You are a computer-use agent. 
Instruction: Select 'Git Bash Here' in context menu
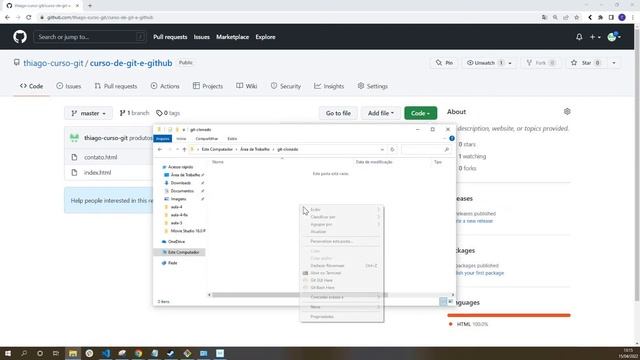(342, 288)
